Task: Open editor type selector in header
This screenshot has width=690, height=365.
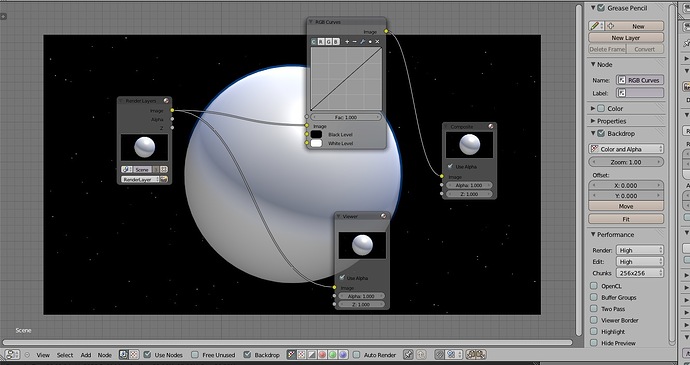Action: pyautogui.click(x=12, y=354)
